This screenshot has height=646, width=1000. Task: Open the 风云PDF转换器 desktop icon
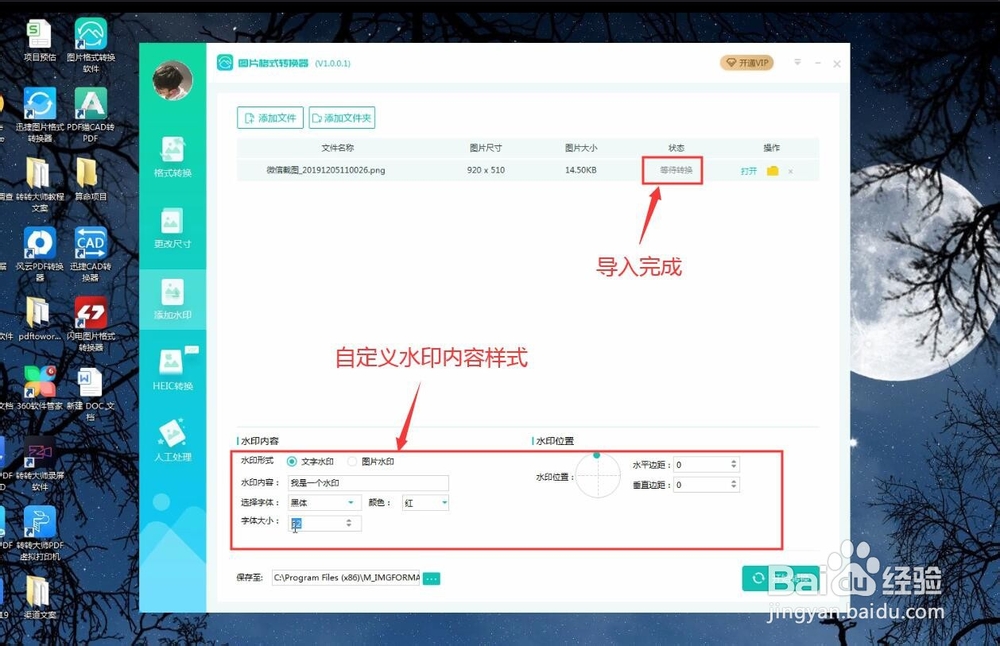40,254
